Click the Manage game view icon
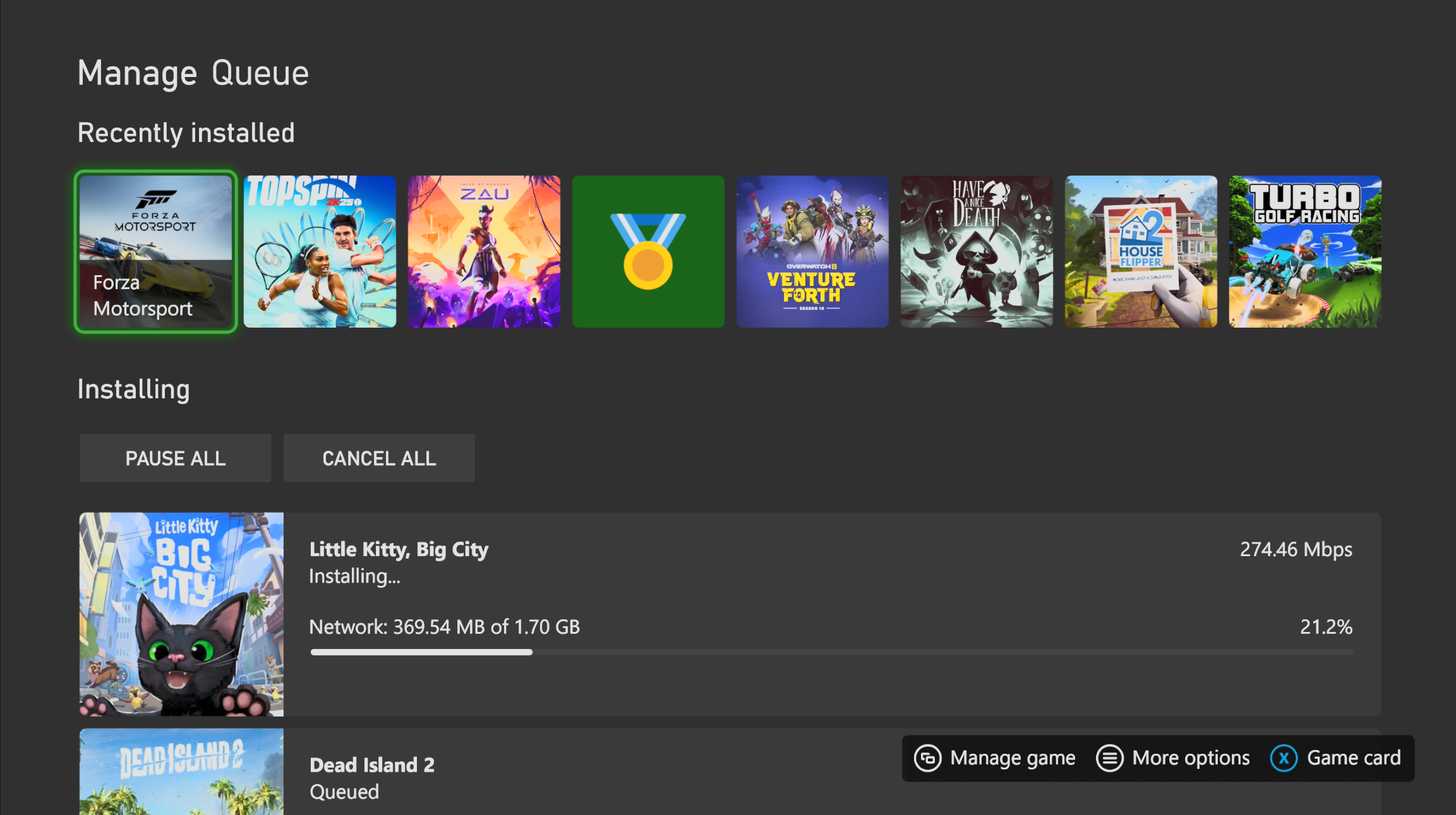Image resolution: width=1456 pixels, height=815 pixels. 927,758
